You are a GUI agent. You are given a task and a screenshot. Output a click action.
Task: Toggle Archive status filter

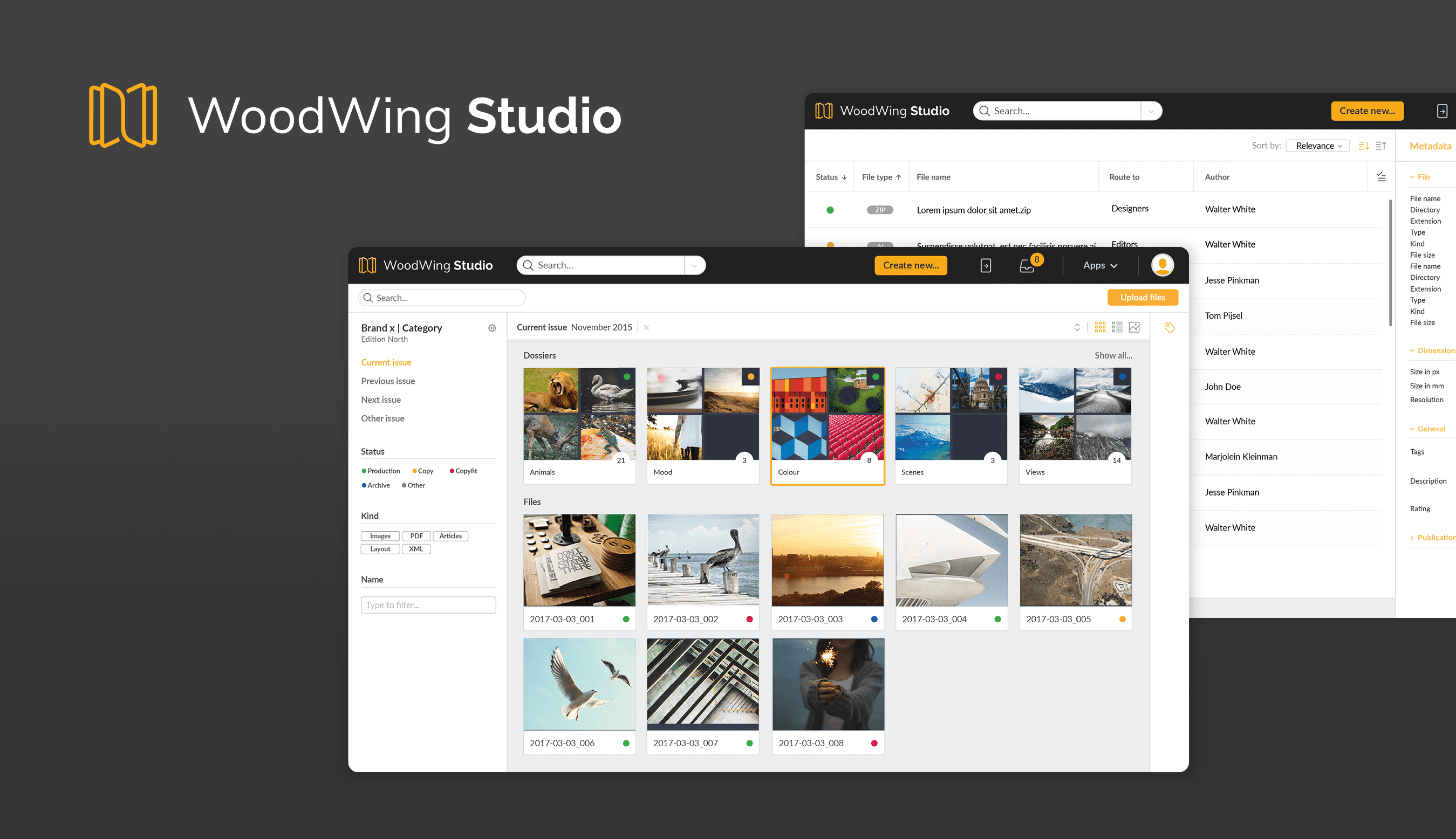pos(376,485)
